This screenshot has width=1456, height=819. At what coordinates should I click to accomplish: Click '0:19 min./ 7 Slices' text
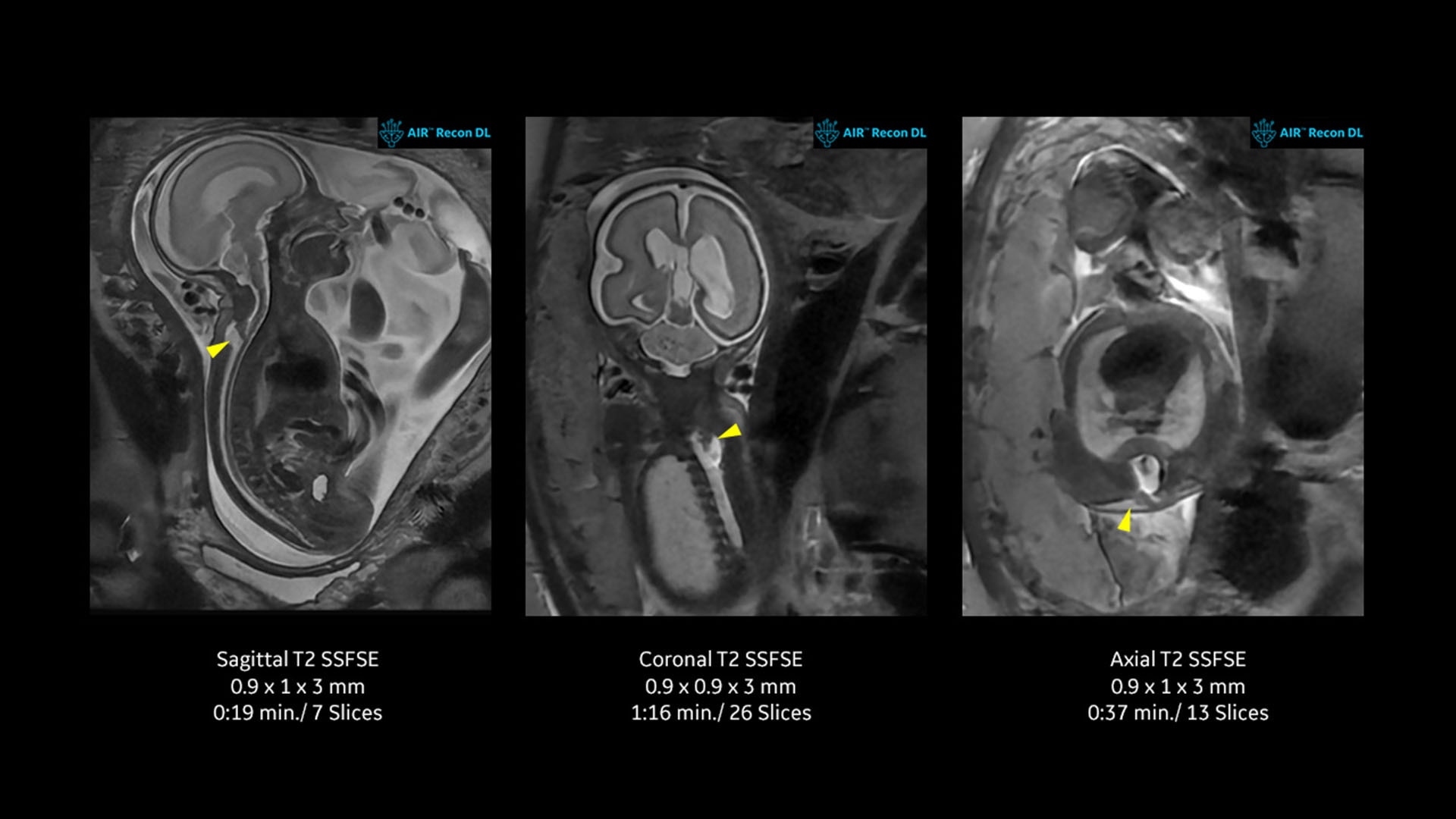[x=297, y=713]
